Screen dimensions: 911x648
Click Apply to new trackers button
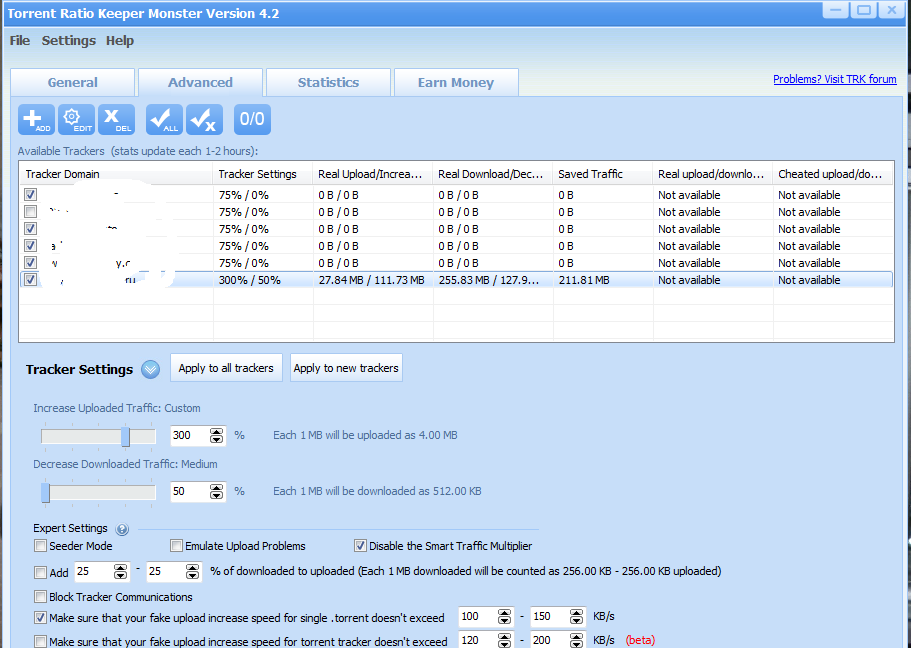346,368
